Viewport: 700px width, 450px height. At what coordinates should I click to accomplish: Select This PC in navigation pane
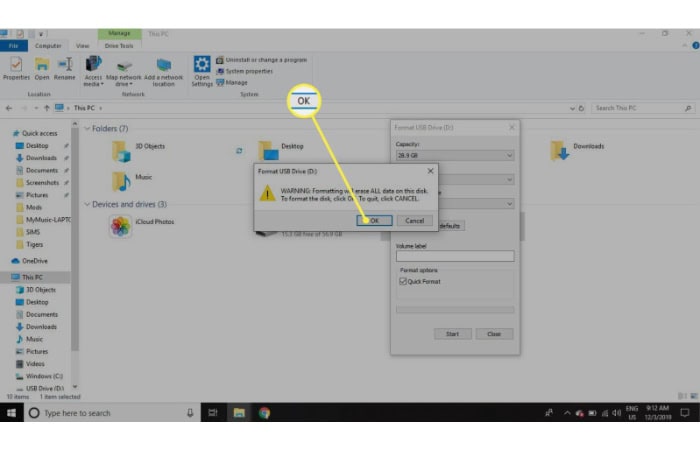click(x=27, y=277)
